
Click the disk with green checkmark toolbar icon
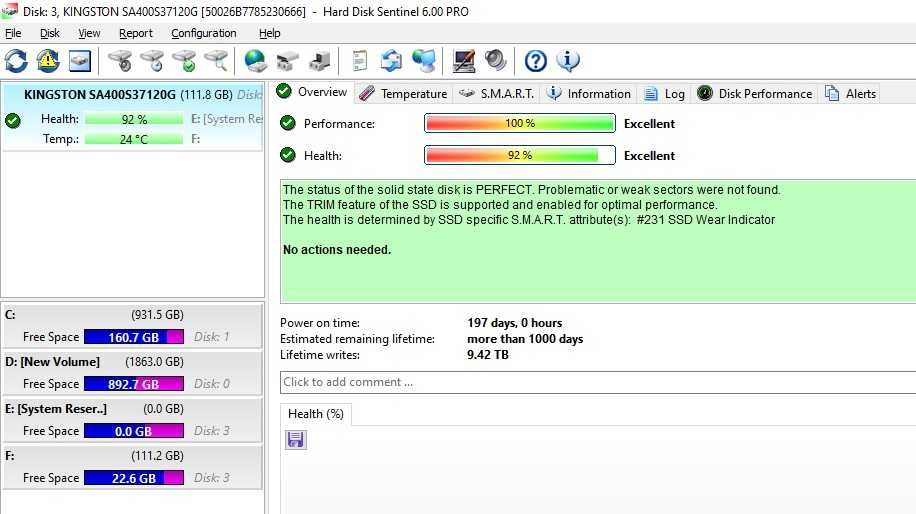click(184, 61)
